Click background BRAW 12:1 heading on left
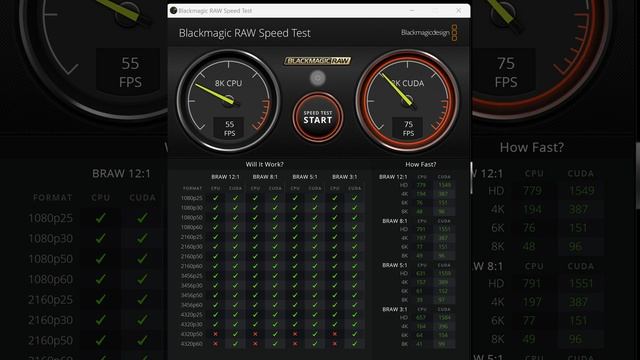This screenshot has width=640, height=360. [121, 173]
